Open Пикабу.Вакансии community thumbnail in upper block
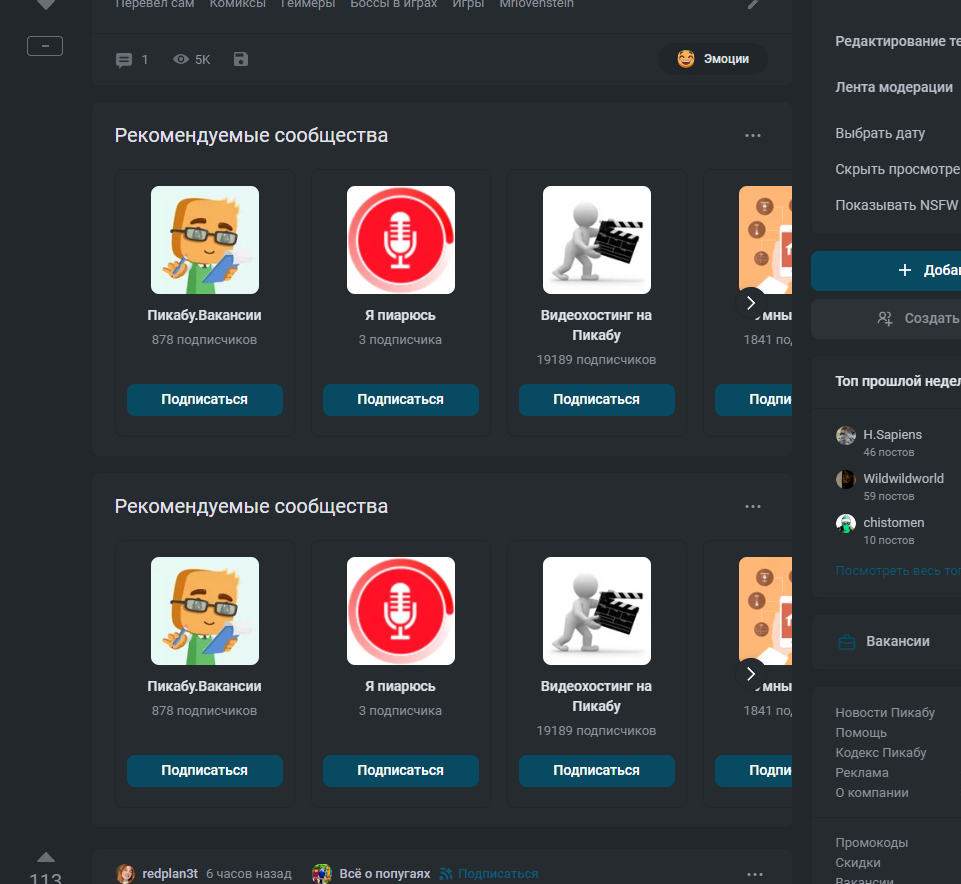This screenshot has width=961, height=884. pos(205,240)
